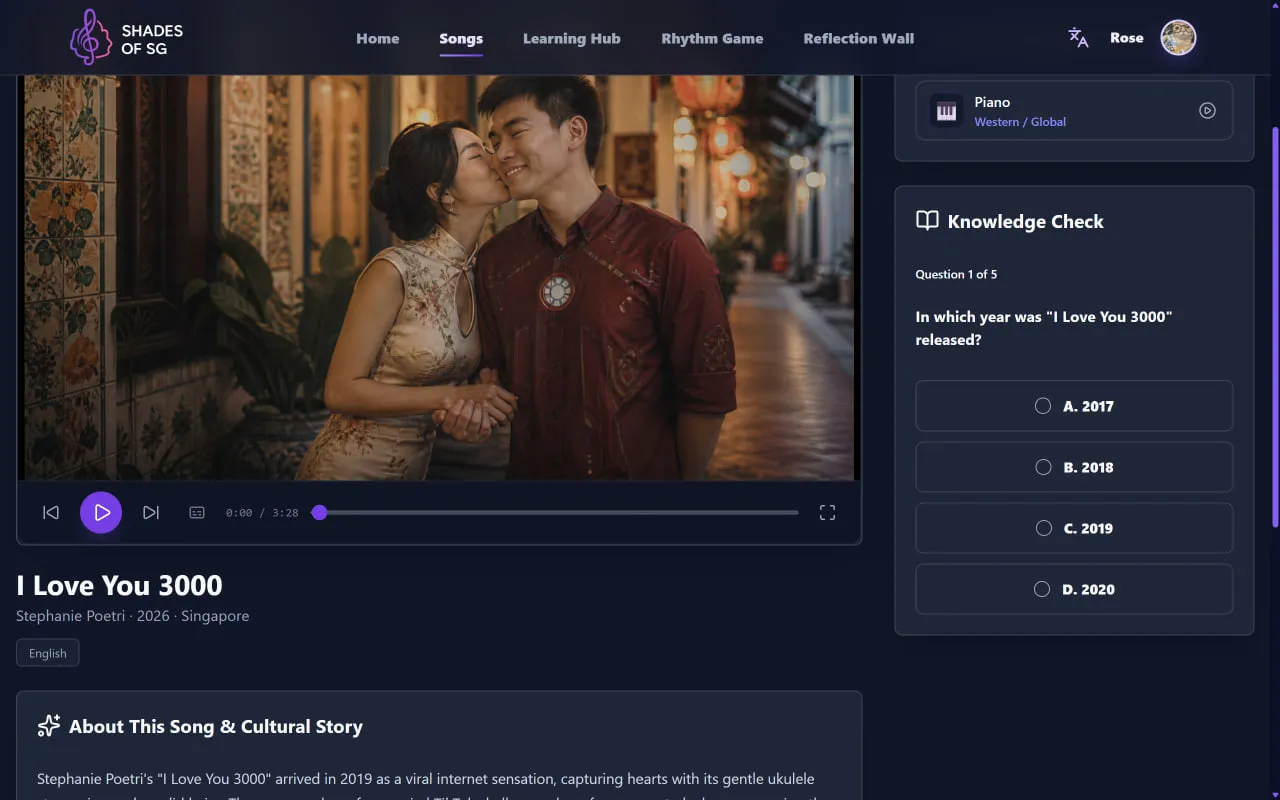Click the song title I Love You 3000
Viewport: 1280px width, 800px height.
(119, 585)
